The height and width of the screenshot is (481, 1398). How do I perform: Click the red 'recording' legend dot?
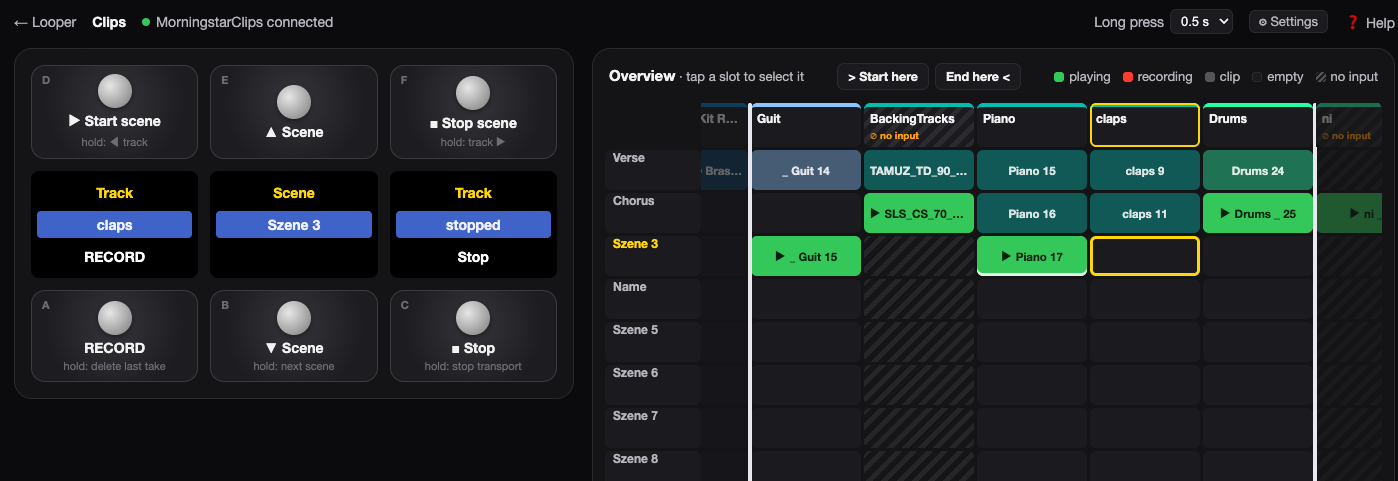coord(1128,77)
